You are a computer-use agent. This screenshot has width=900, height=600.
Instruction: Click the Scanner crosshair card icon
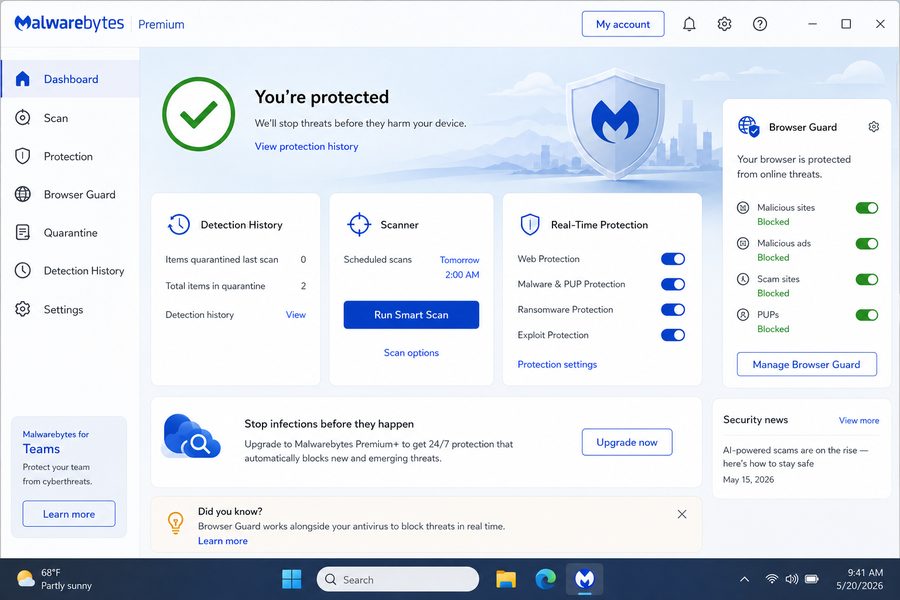click(x=359, y=224)
